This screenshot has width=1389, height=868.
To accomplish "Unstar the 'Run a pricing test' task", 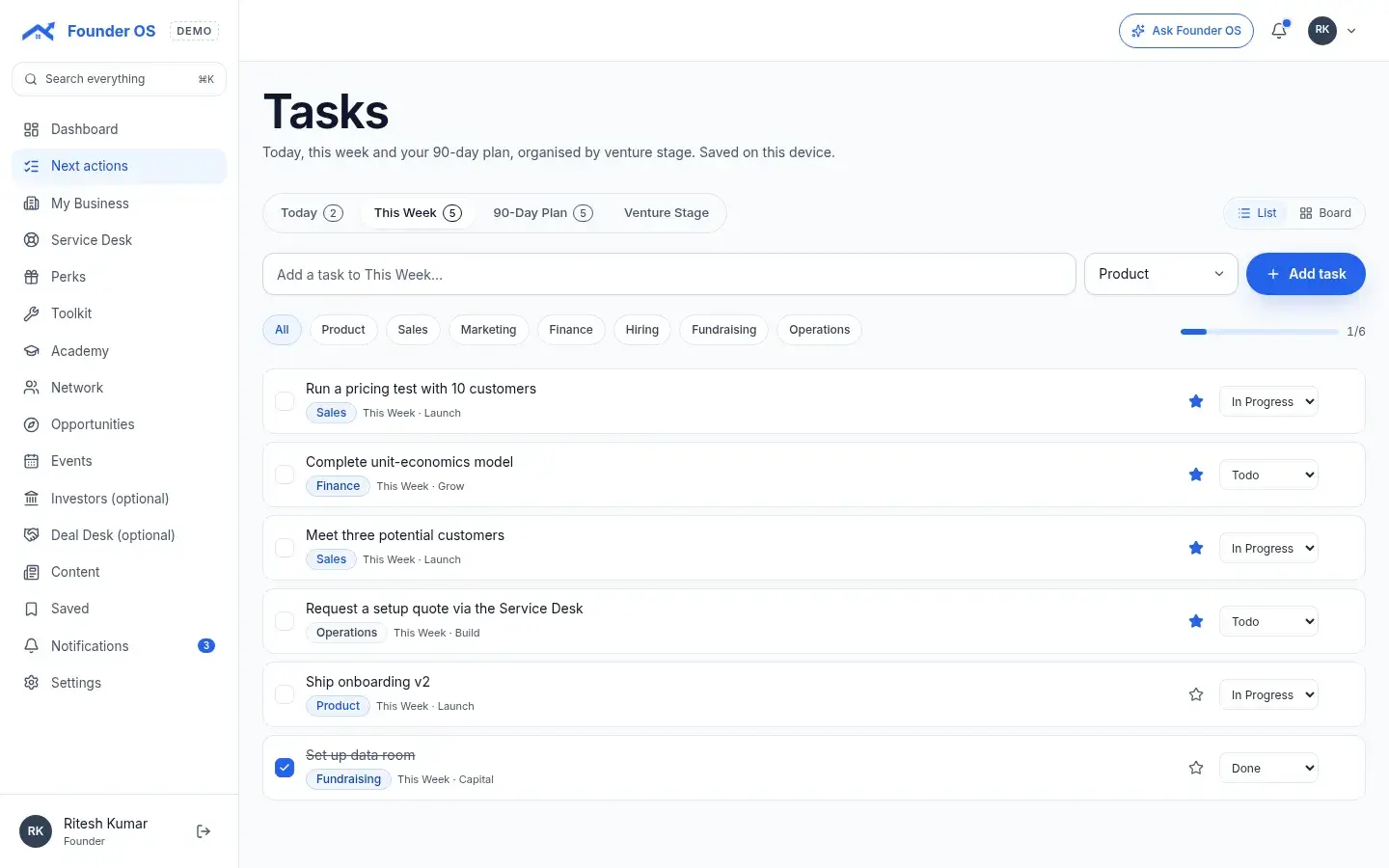I will (x=1196, y=401).
